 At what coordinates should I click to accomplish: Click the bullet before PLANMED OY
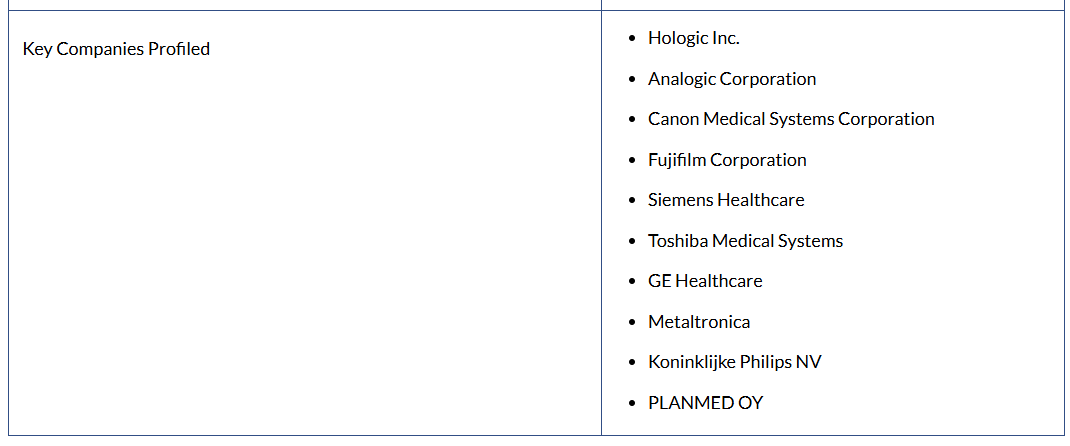pos(631,404)
